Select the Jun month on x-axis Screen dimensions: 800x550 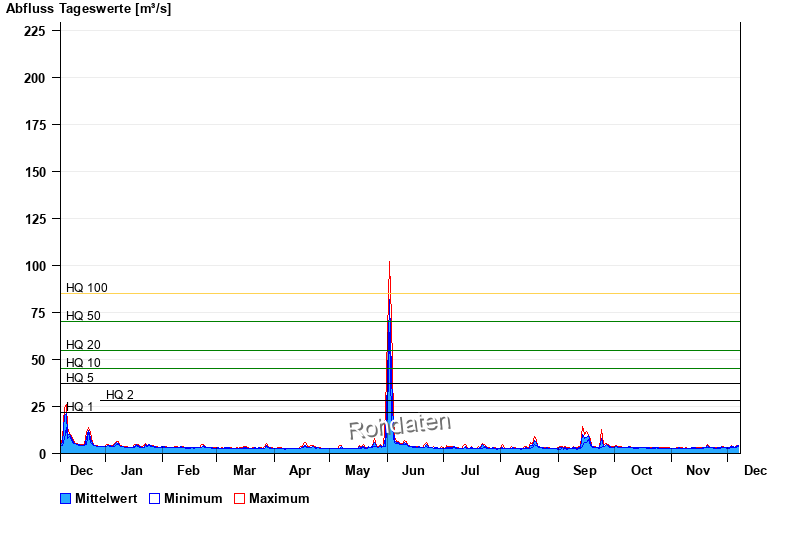[x=413, y=471]
